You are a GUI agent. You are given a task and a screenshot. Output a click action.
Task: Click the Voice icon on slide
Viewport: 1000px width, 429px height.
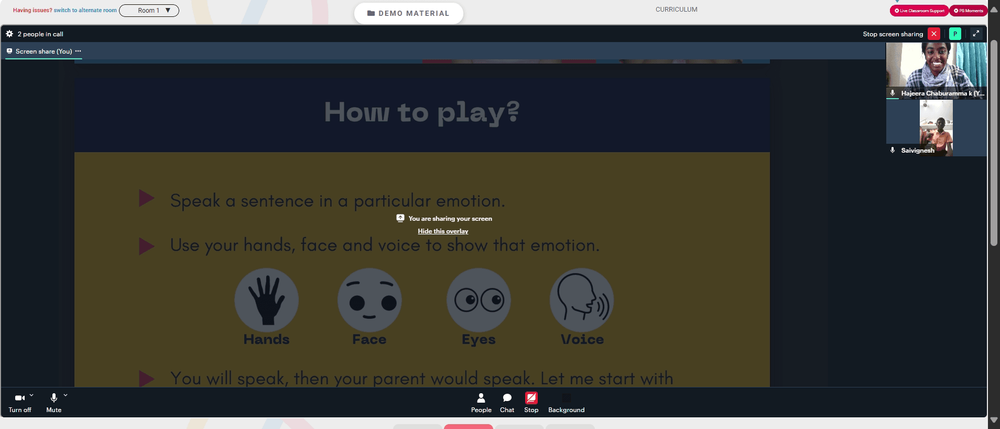click(x=582, y=300)
